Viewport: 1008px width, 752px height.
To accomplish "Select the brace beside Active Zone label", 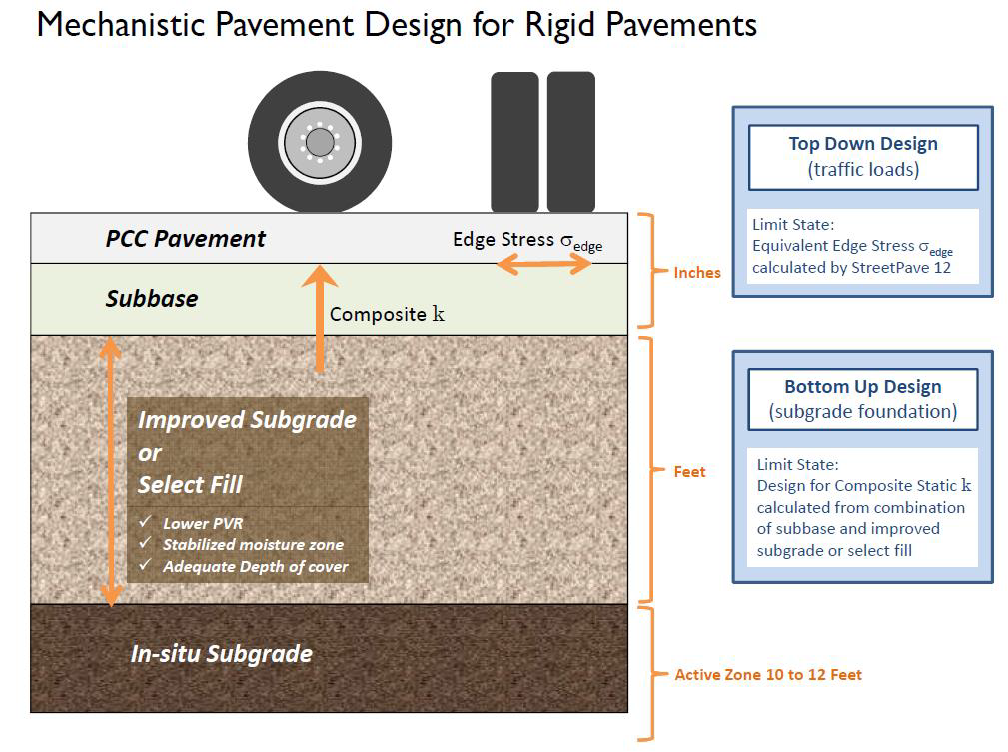I will (x=646, y=674).
